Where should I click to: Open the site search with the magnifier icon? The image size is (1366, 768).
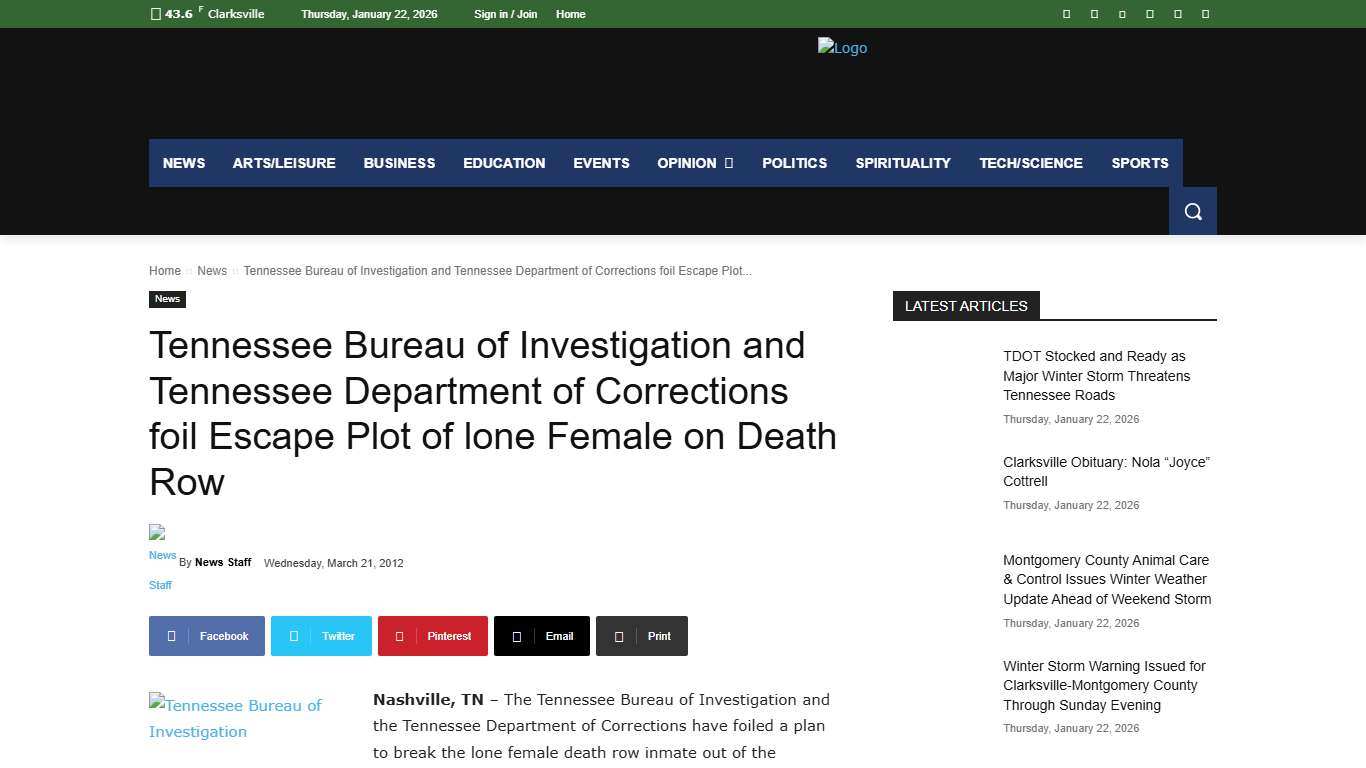pyautogui.click(x=1192, y=211)
